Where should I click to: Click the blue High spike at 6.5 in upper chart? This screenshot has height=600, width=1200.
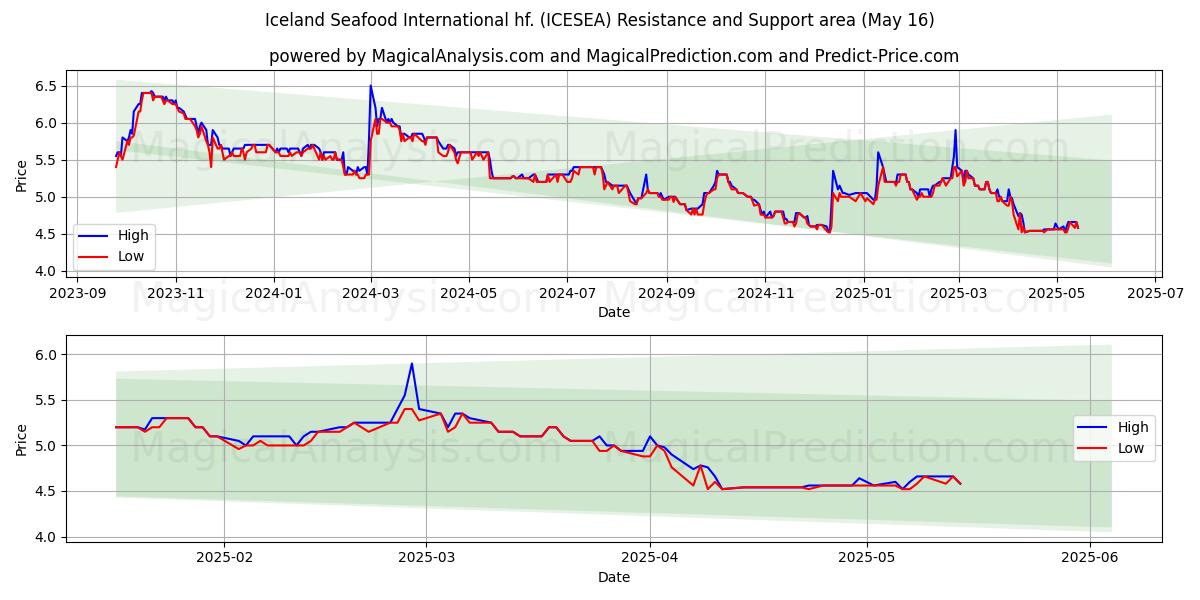click(370, 87)
